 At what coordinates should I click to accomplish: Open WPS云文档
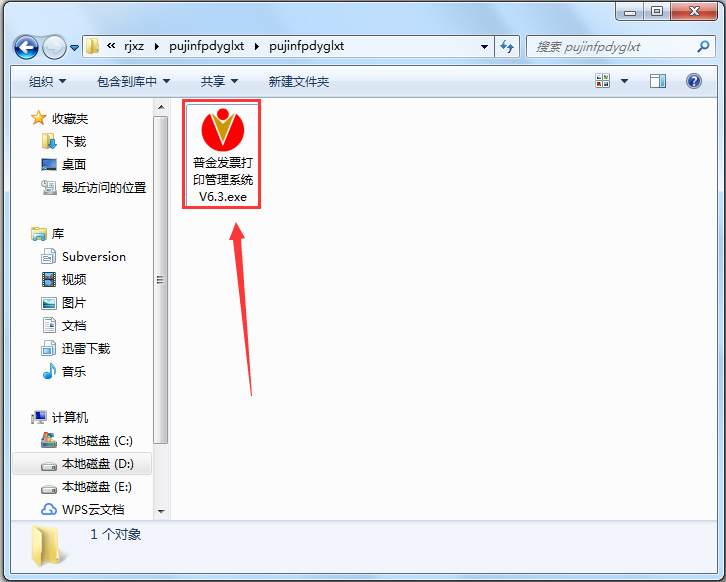click(93, 509)
